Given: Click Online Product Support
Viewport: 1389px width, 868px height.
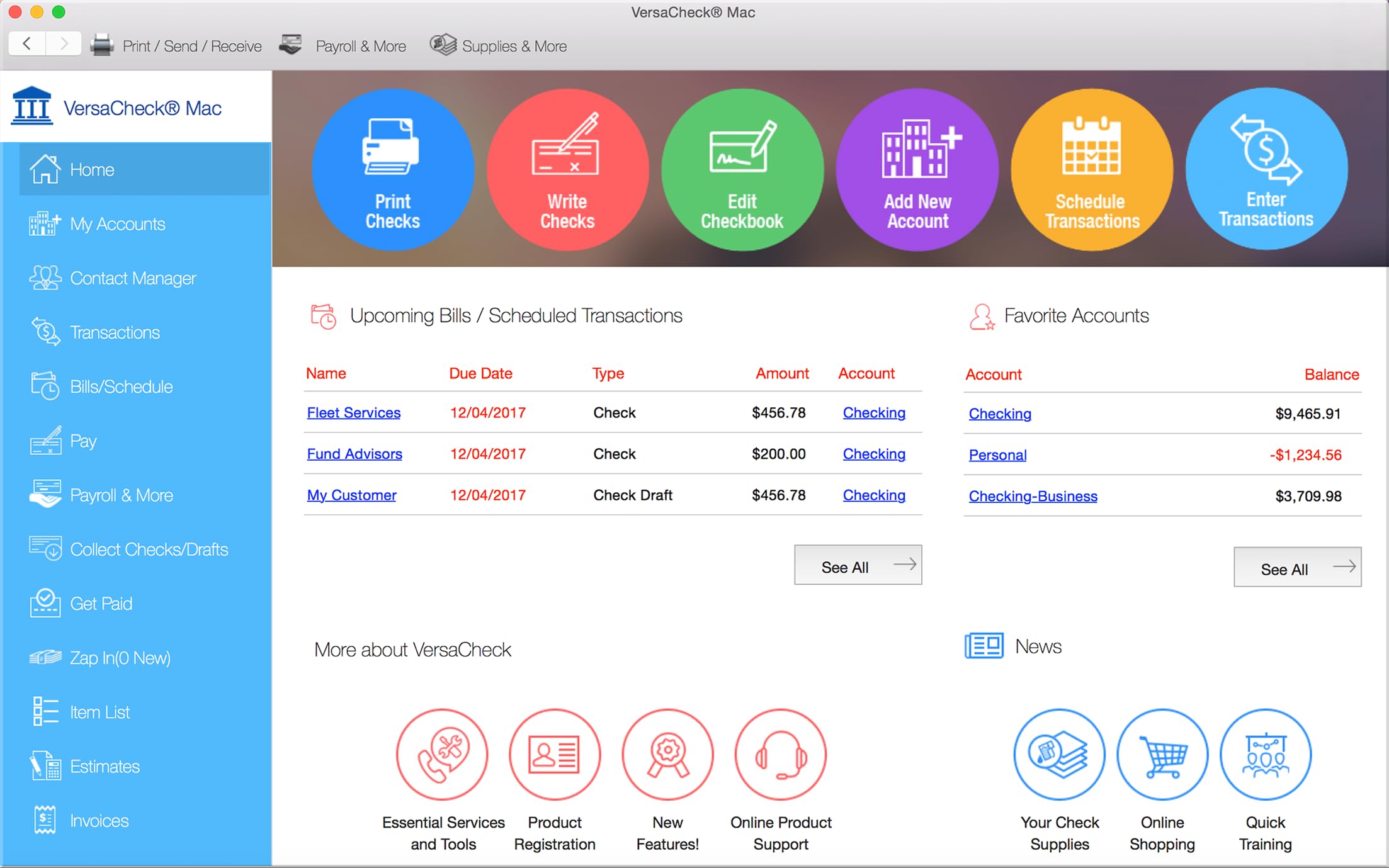Looking at the screenshot, I should click(780, 755).
